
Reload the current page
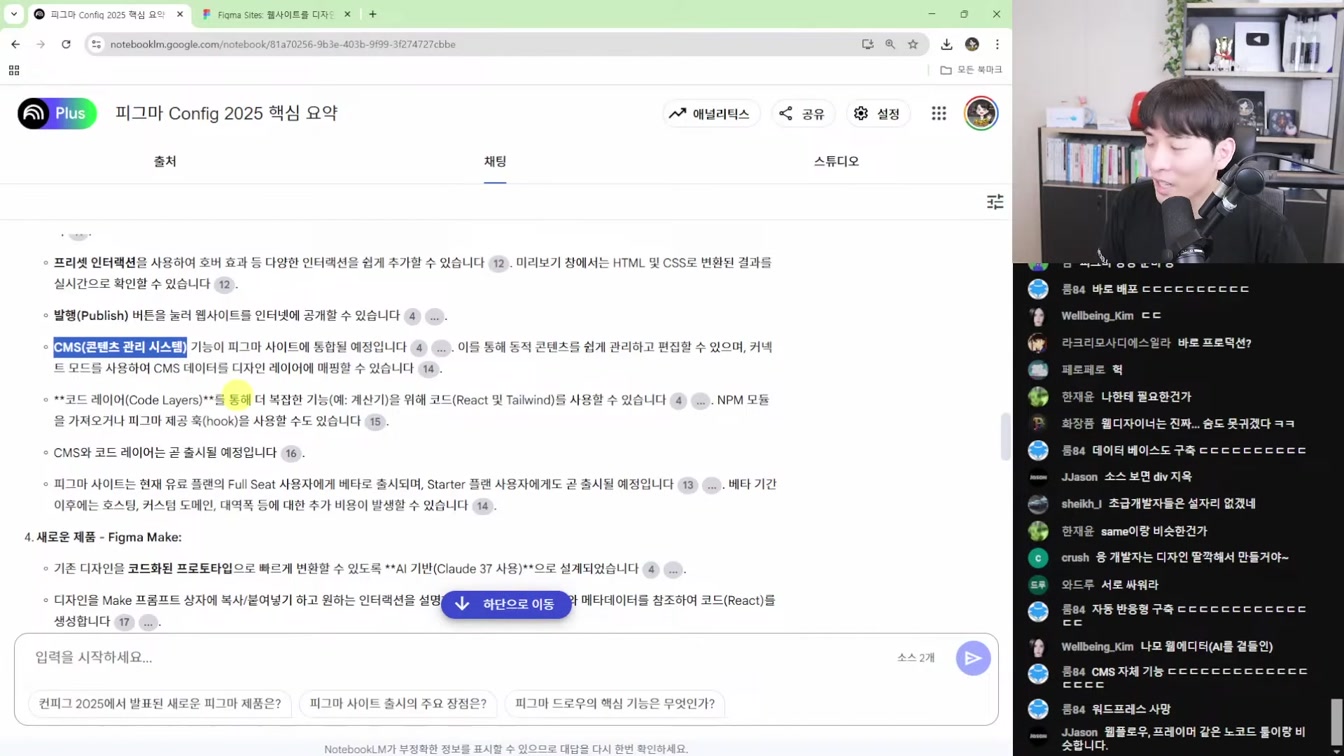coord(66,44)
